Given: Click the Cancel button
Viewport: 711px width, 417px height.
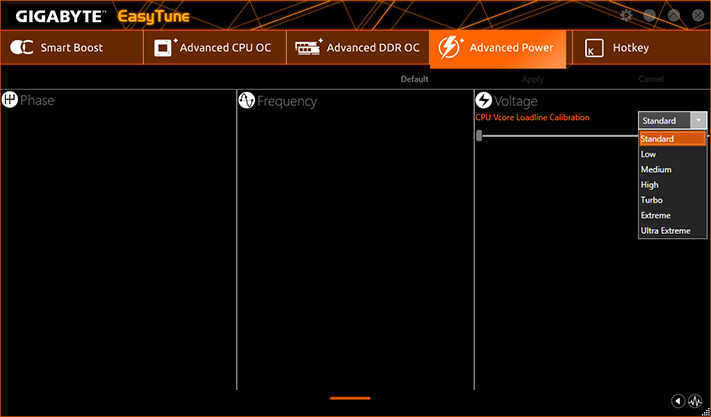Looking at the screenshot, I should click(651, 79).
